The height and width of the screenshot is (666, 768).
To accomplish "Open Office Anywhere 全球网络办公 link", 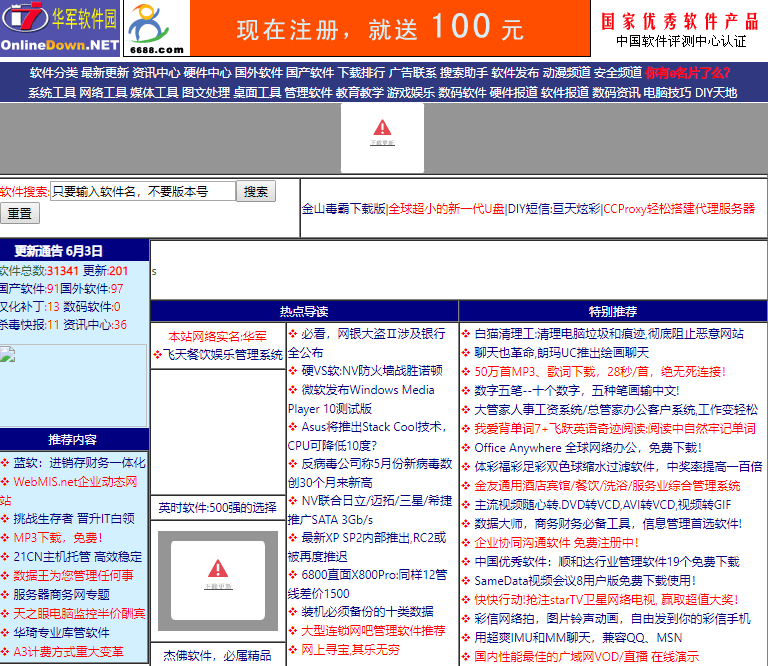I will (x=588, y=448).
